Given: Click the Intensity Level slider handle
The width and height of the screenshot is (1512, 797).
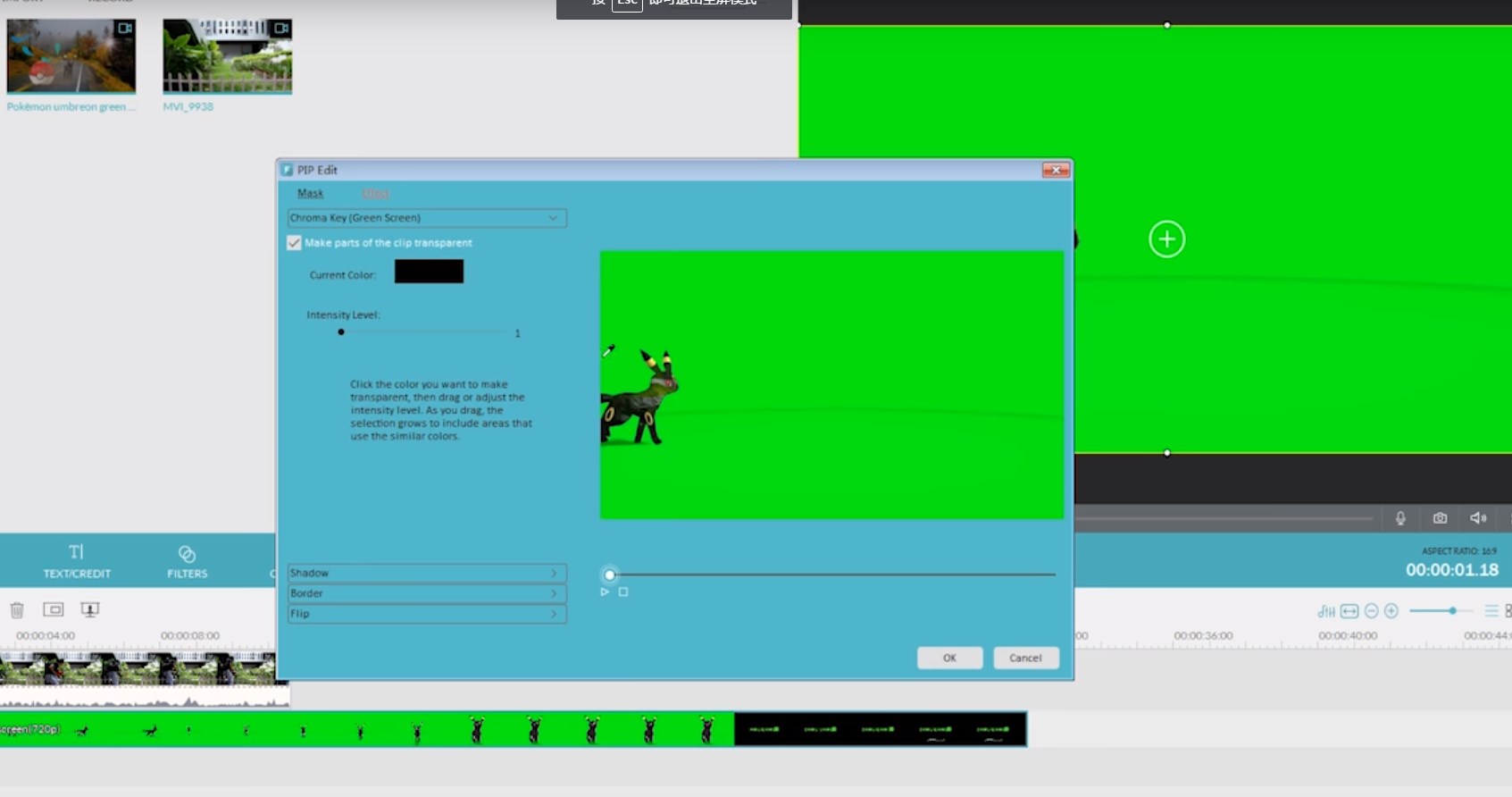Looking at the screenshot, I should 341,332.
